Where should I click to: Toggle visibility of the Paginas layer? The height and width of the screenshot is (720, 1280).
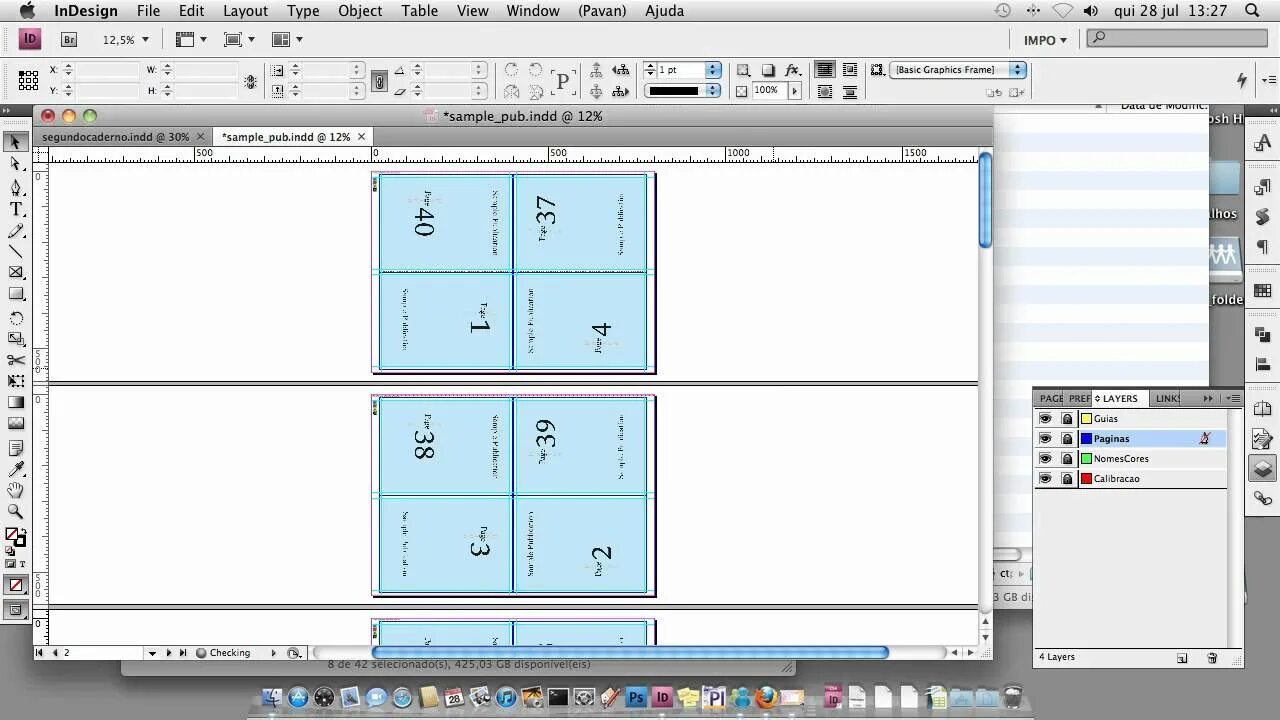click(x=1045, y=439)
